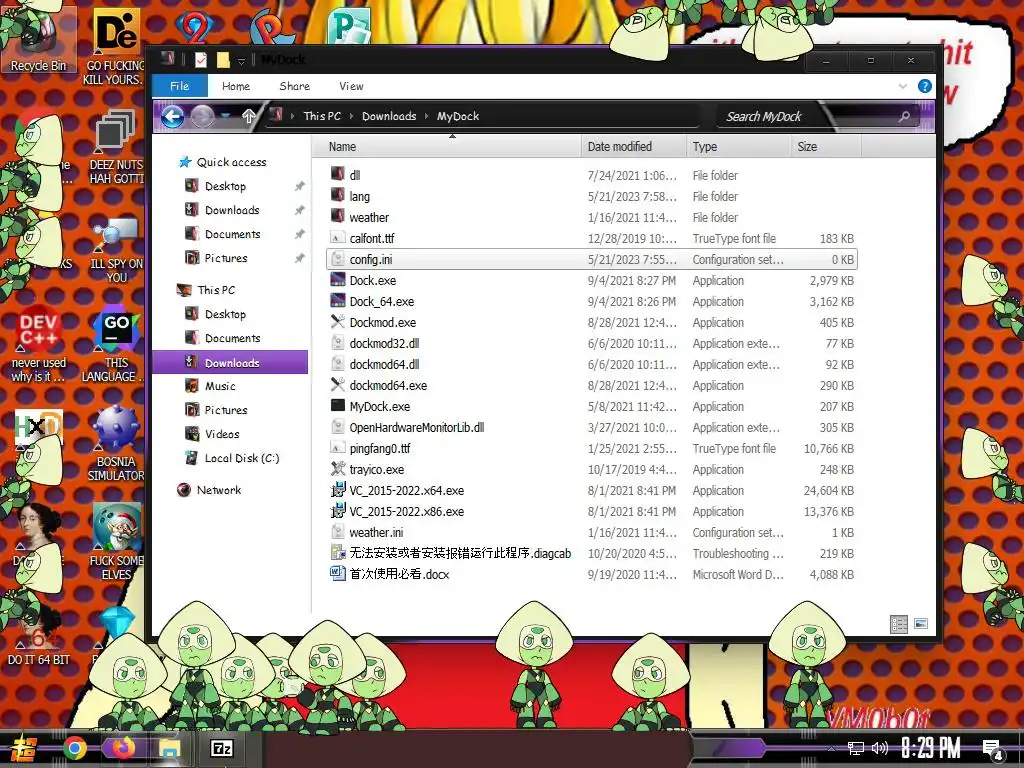This screenshot has width=1024, height=768.
Task: Open Firefox from the taskbar
Action: (x=124, y=747)
